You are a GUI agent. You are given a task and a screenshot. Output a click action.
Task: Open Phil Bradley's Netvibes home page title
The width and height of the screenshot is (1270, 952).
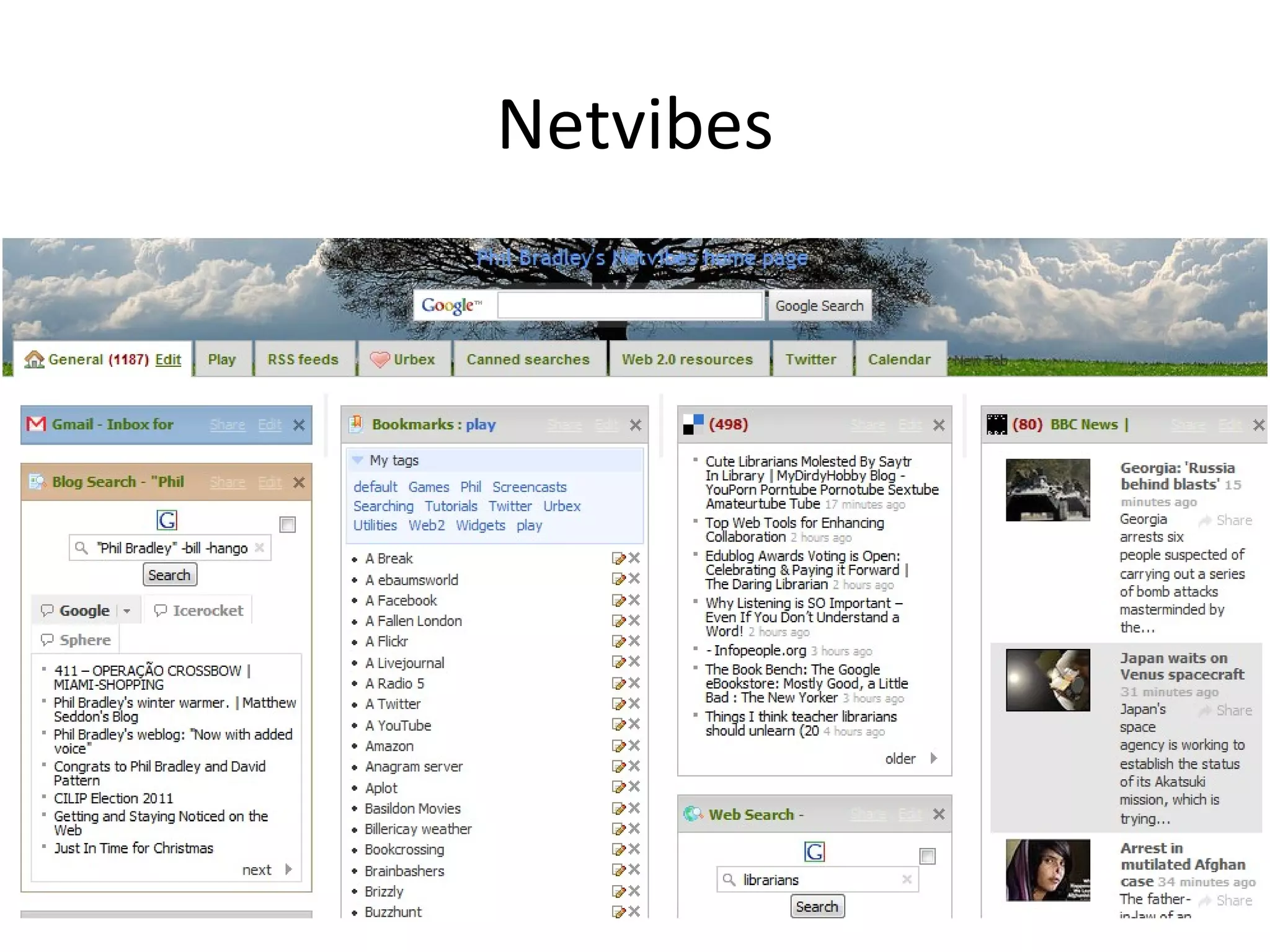642,258
